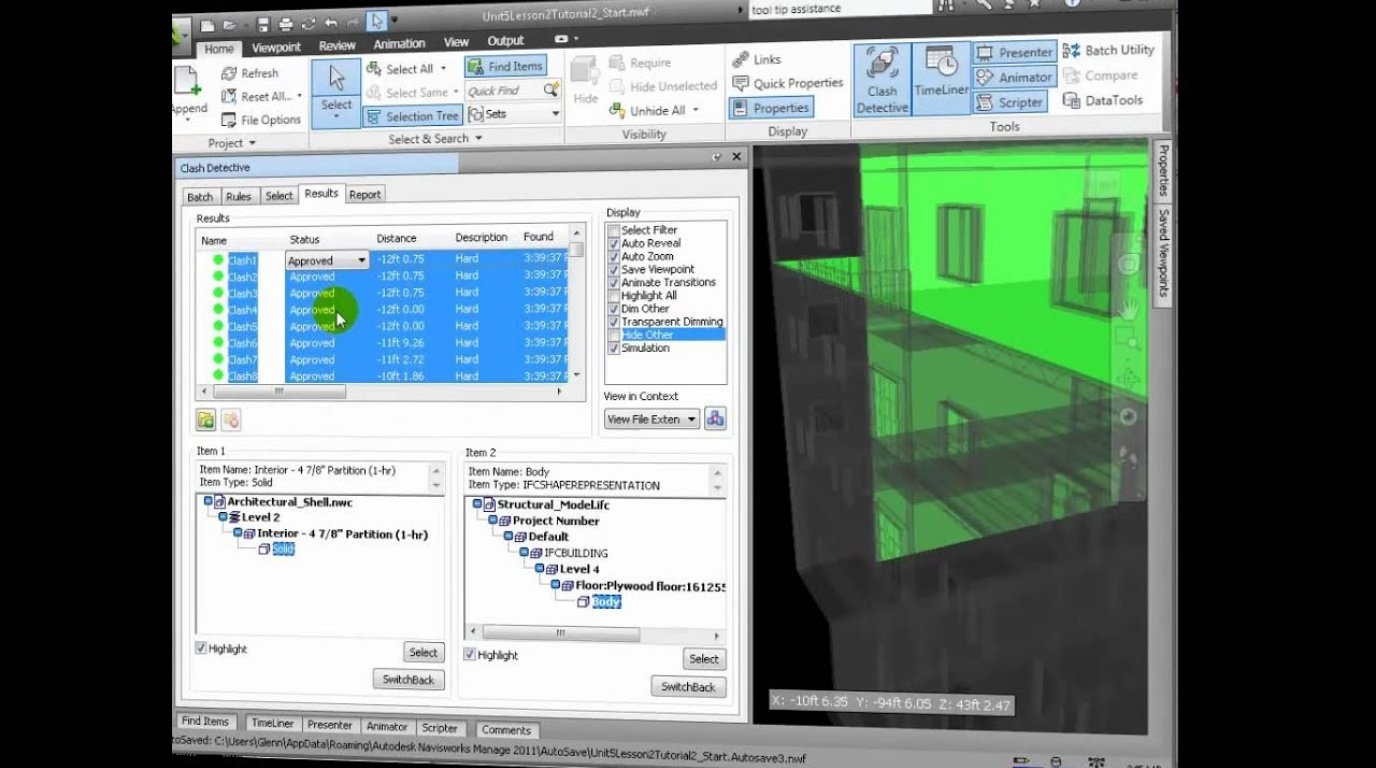Viewport: 1376px width, 768px height.
Task: Open the Clash Detective tool
Action: tap(882, 78)
